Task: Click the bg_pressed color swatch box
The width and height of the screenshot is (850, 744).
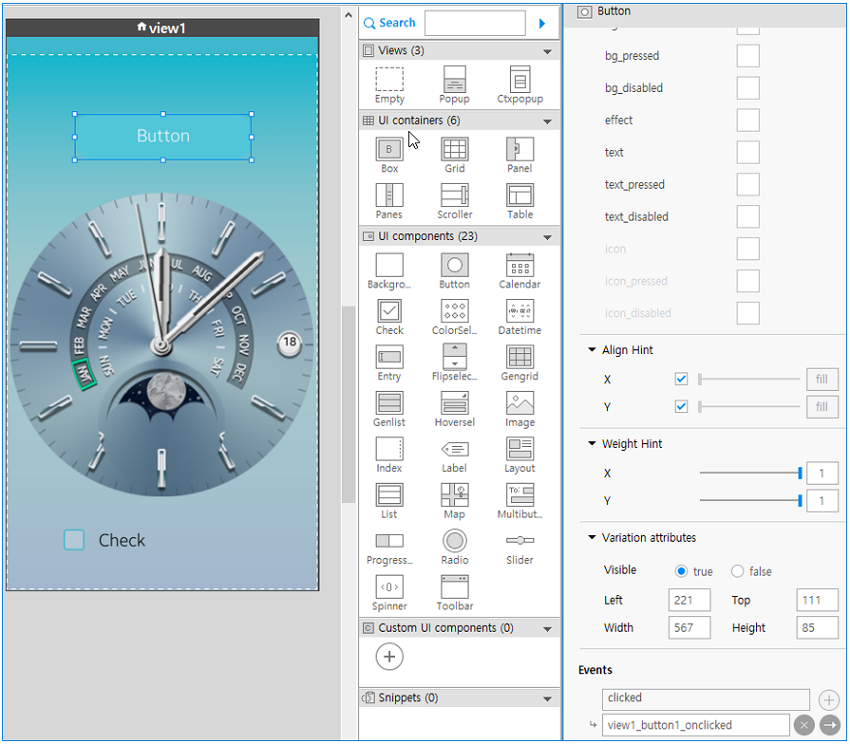Action: (x=748, y=56)
